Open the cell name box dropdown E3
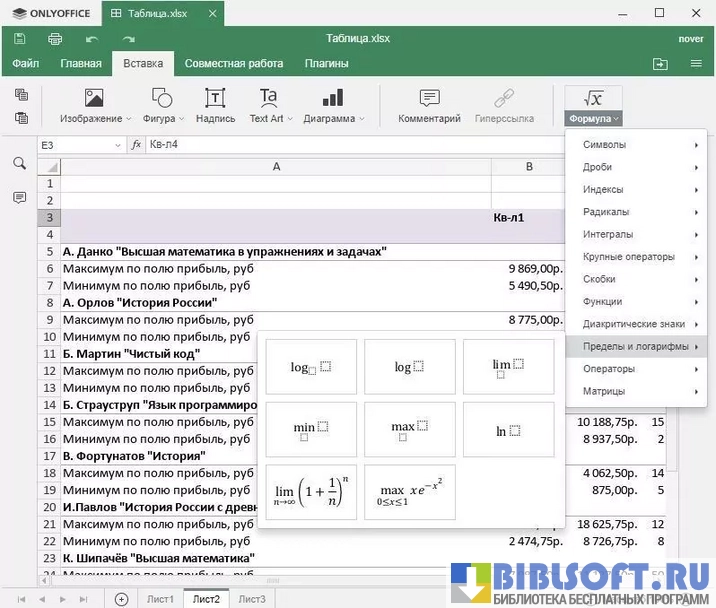The image size is (716, 608). [x=118, y=145]
